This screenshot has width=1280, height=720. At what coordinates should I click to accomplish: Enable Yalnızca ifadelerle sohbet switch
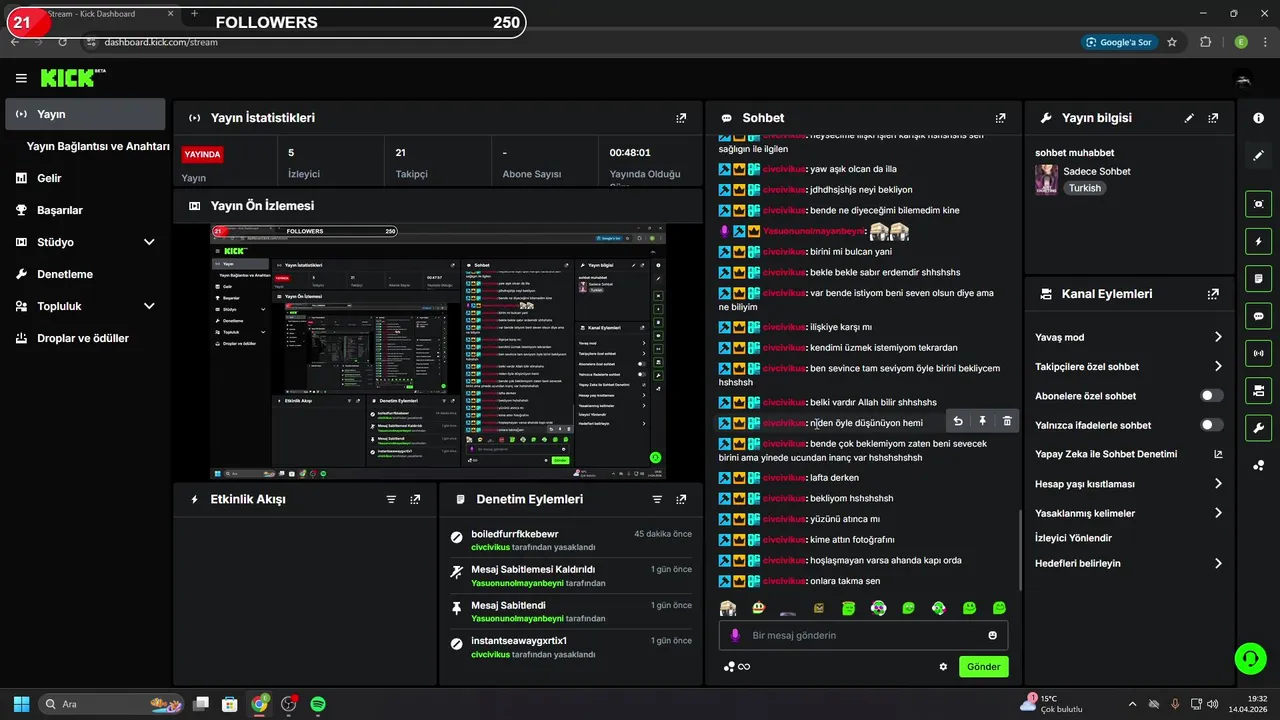[x=1212, y=425]
